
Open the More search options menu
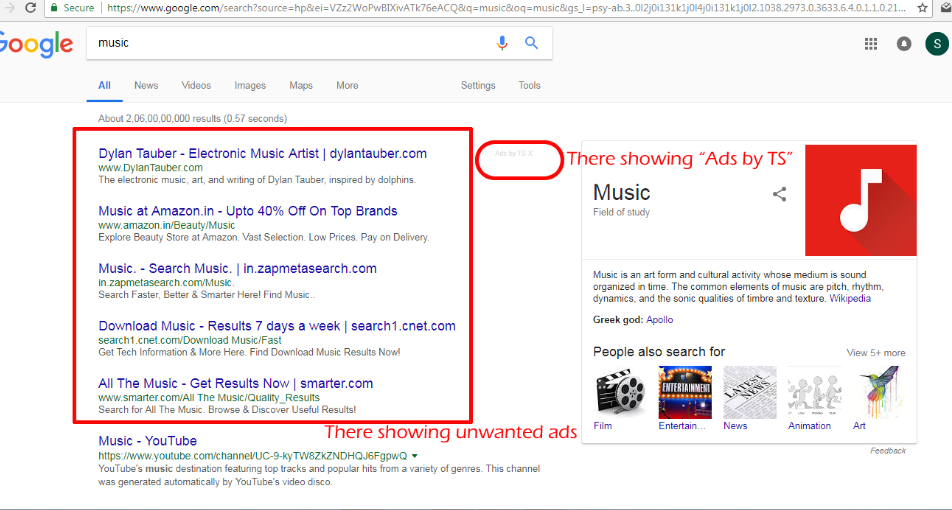(347, 86)
